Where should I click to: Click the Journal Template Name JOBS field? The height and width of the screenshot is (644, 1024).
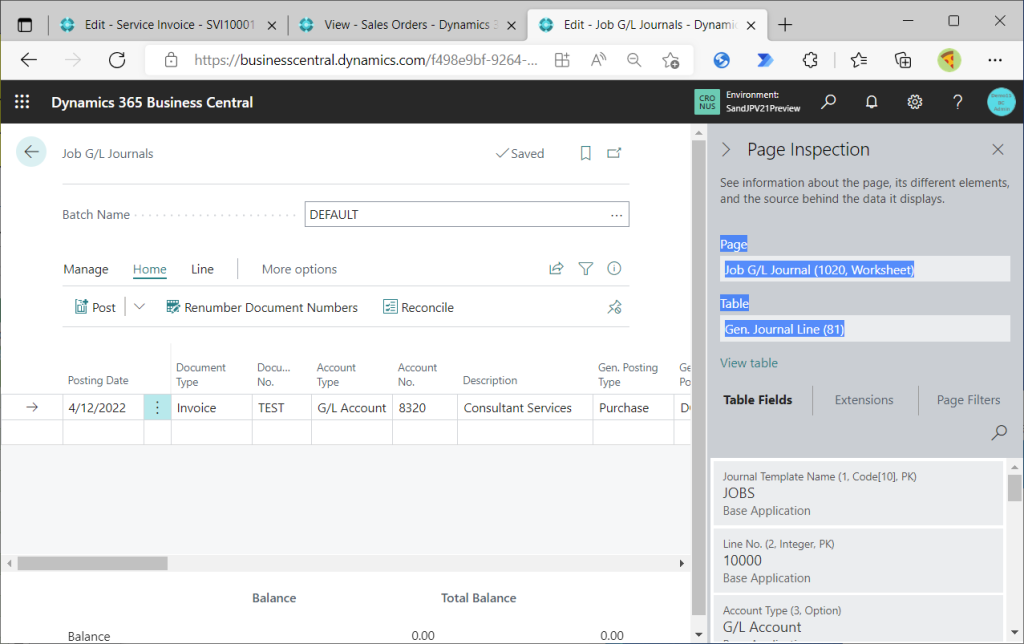coord(858,493)
